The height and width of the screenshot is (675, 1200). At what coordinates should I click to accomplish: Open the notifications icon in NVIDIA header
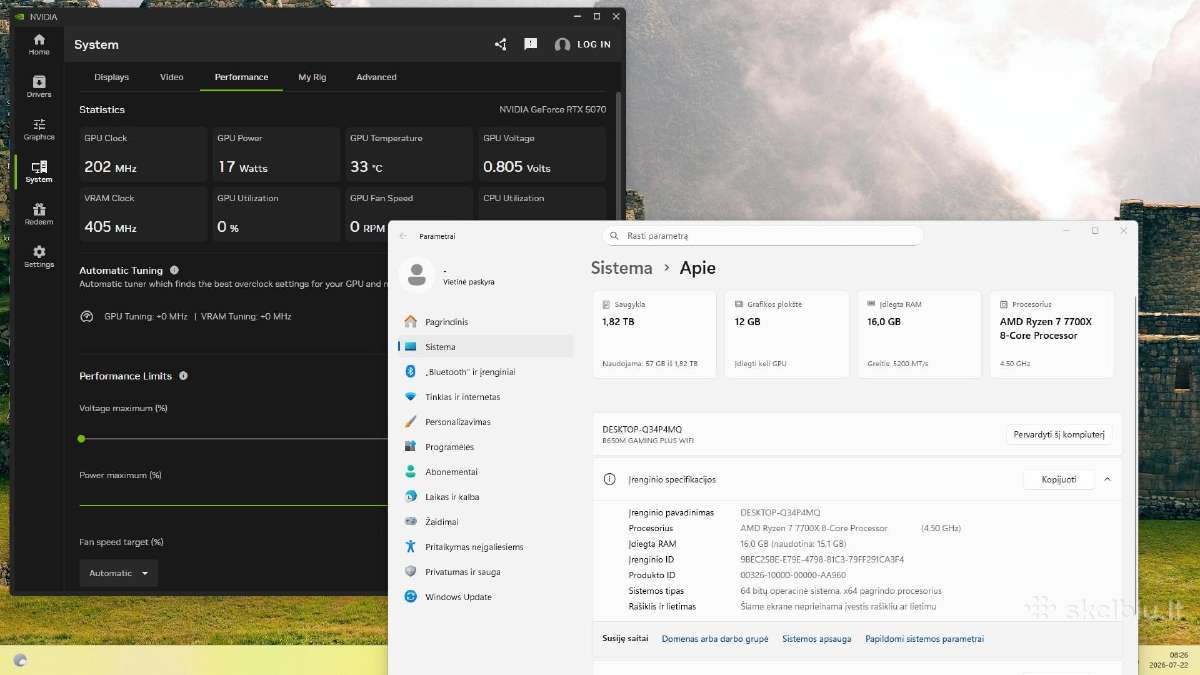[x=531, y=44]
